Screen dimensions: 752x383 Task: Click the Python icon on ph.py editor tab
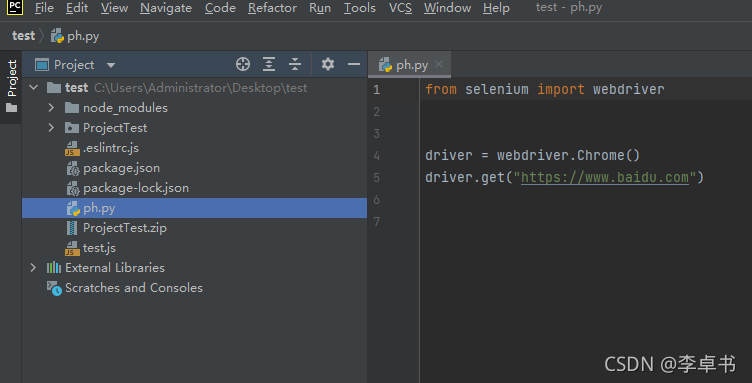[x=386, y=65]
